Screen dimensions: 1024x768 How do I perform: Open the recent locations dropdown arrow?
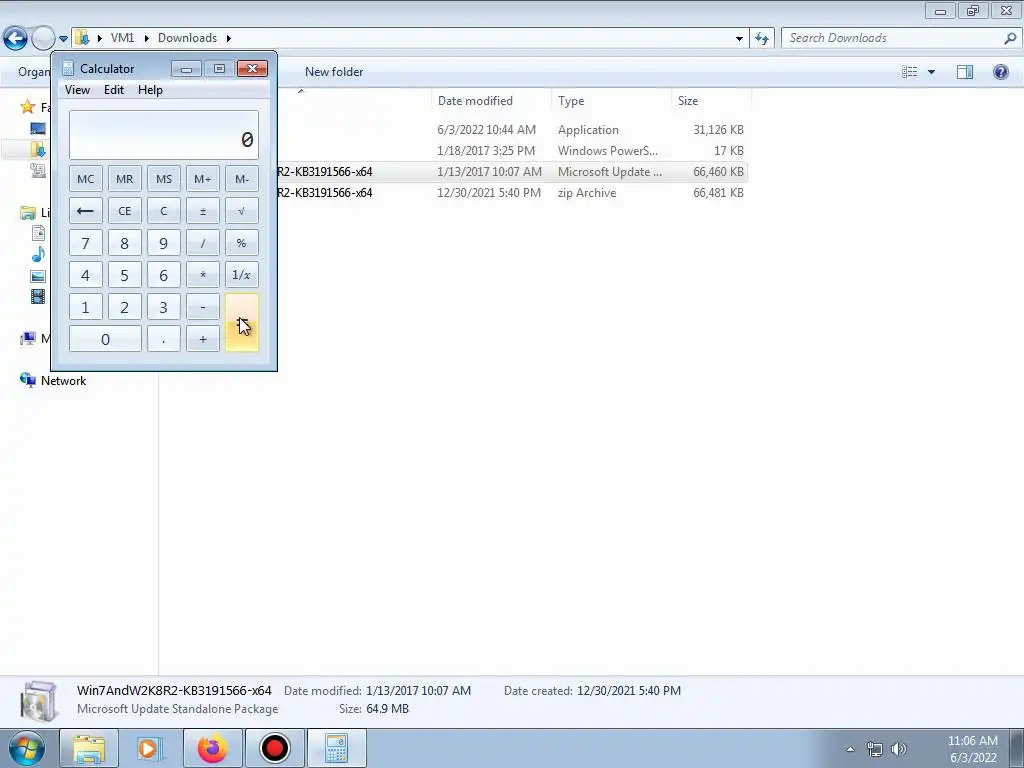(63, 39)
